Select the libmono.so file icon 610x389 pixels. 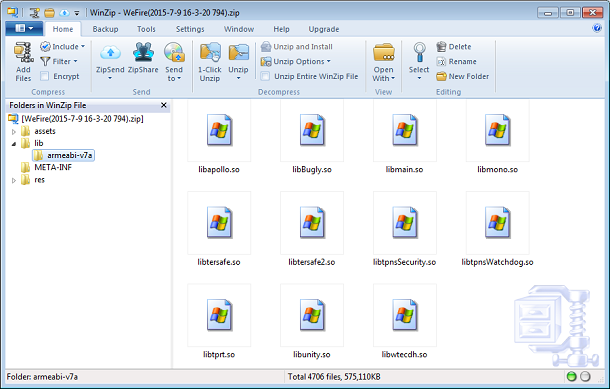click(x=498, y=130)
